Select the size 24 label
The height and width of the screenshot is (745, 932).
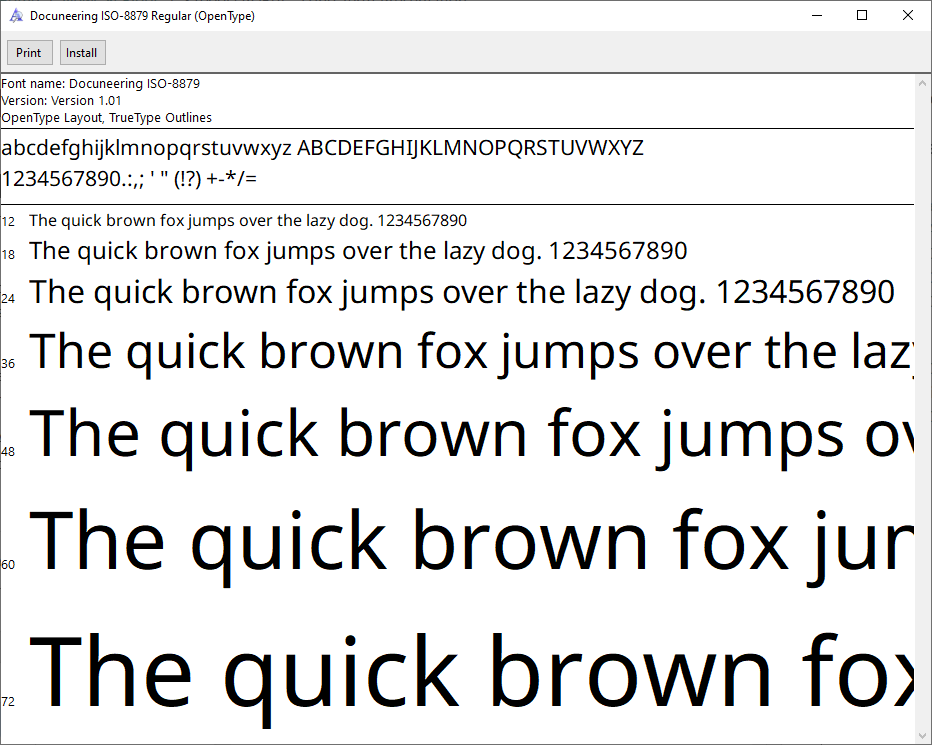pos(8,295)
